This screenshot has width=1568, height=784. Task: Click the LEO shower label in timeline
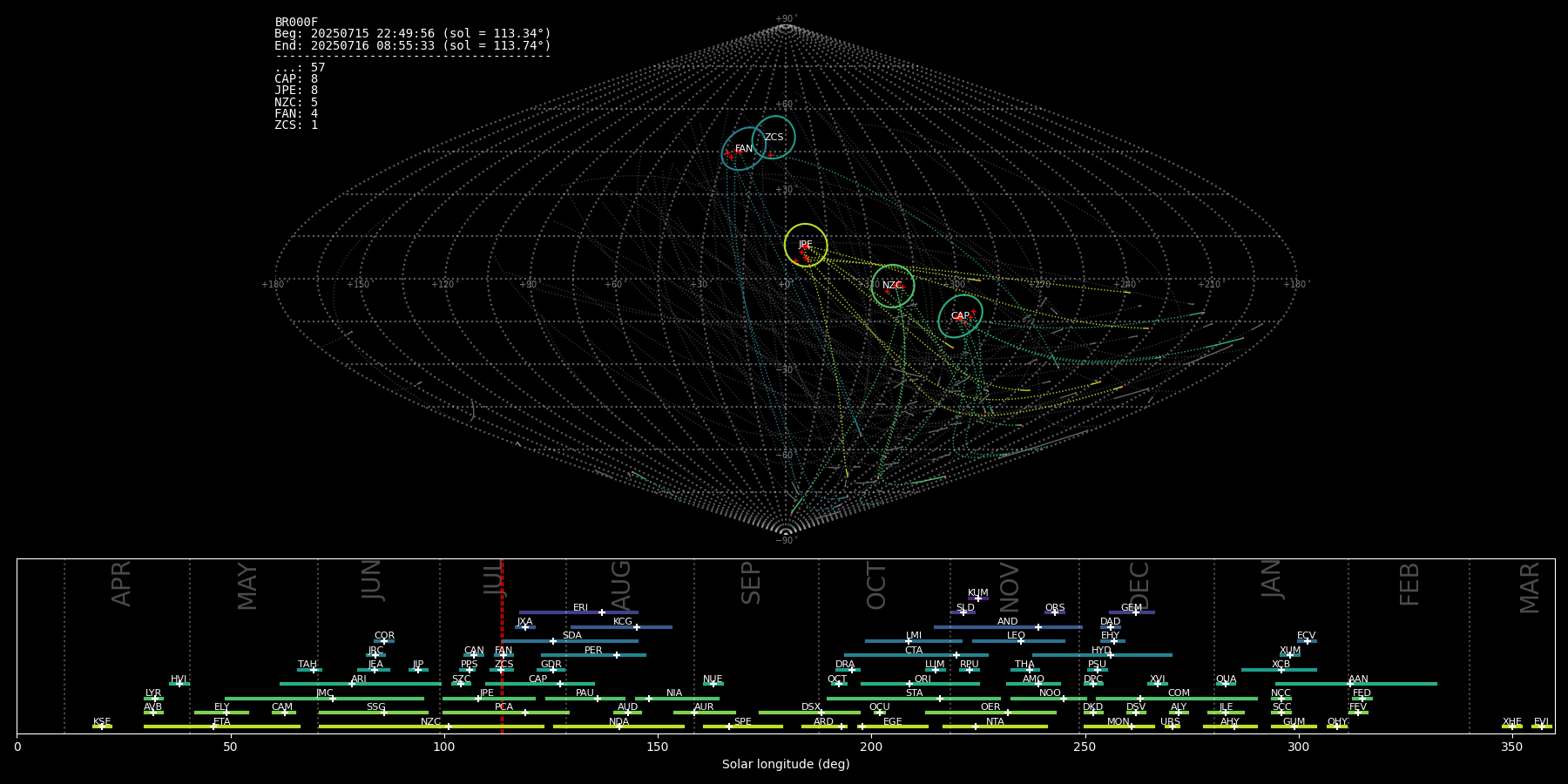coord(1017,636)
